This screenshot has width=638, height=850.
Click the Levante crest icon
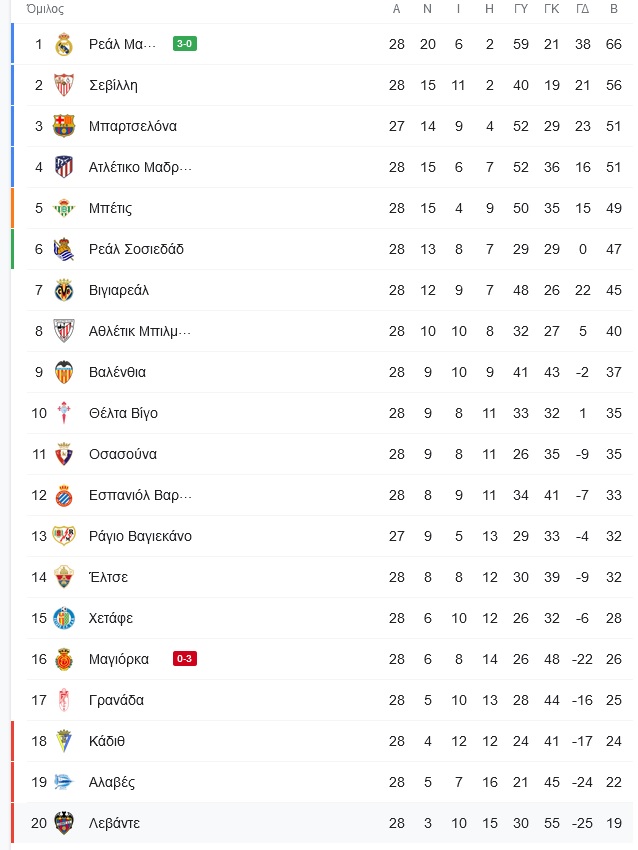pyautogui.click(x=64, y=823)
